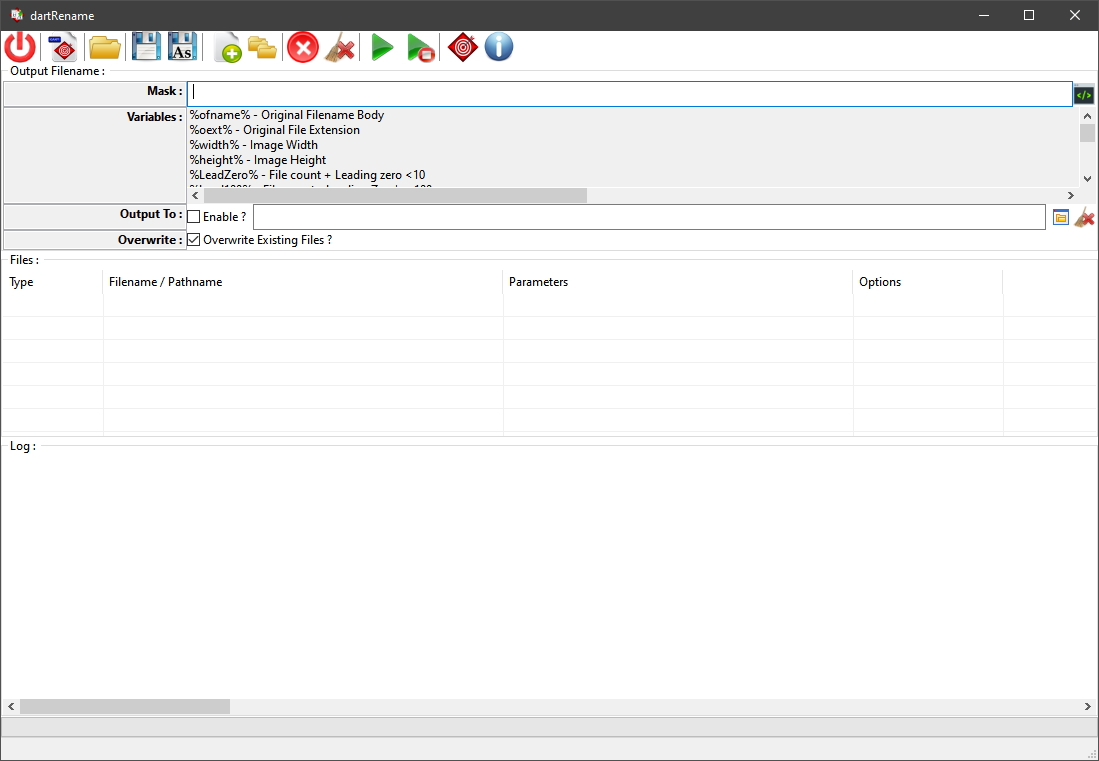Start renaming with the green play icon

pyautogui.click(x=382, y=48)
